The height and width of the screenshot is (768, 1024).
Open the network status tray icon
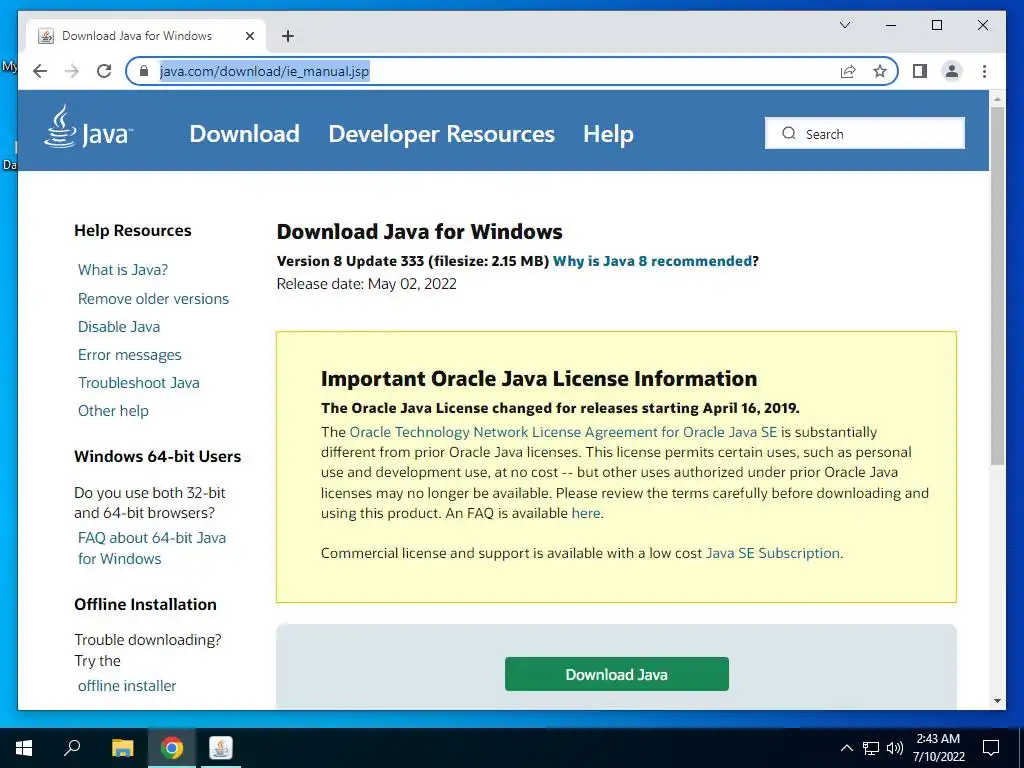coord(871,748)
